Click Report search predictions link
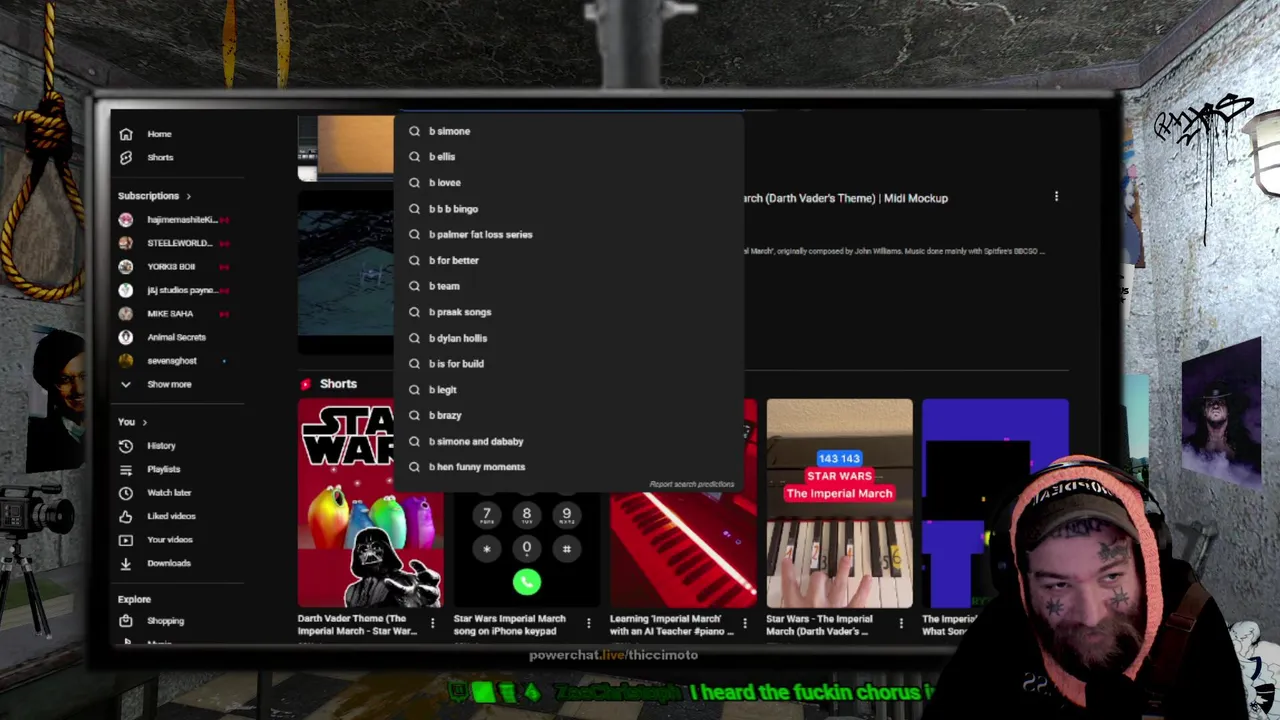 pyautogui.click(x=692, y=484)
